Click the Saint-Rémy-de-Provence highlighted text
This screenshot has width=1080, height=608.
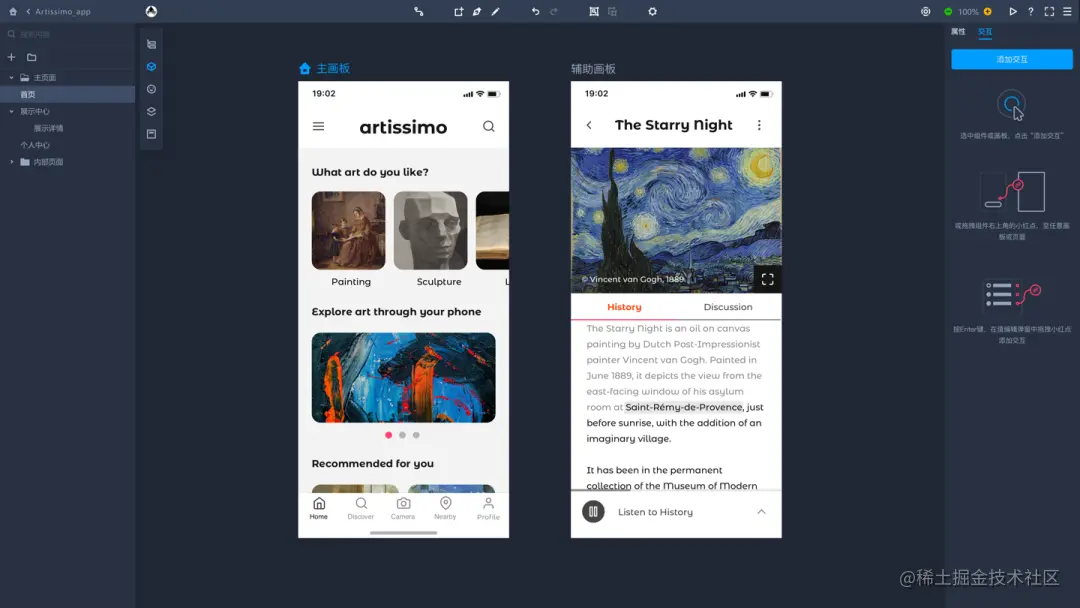coord(684,407)
